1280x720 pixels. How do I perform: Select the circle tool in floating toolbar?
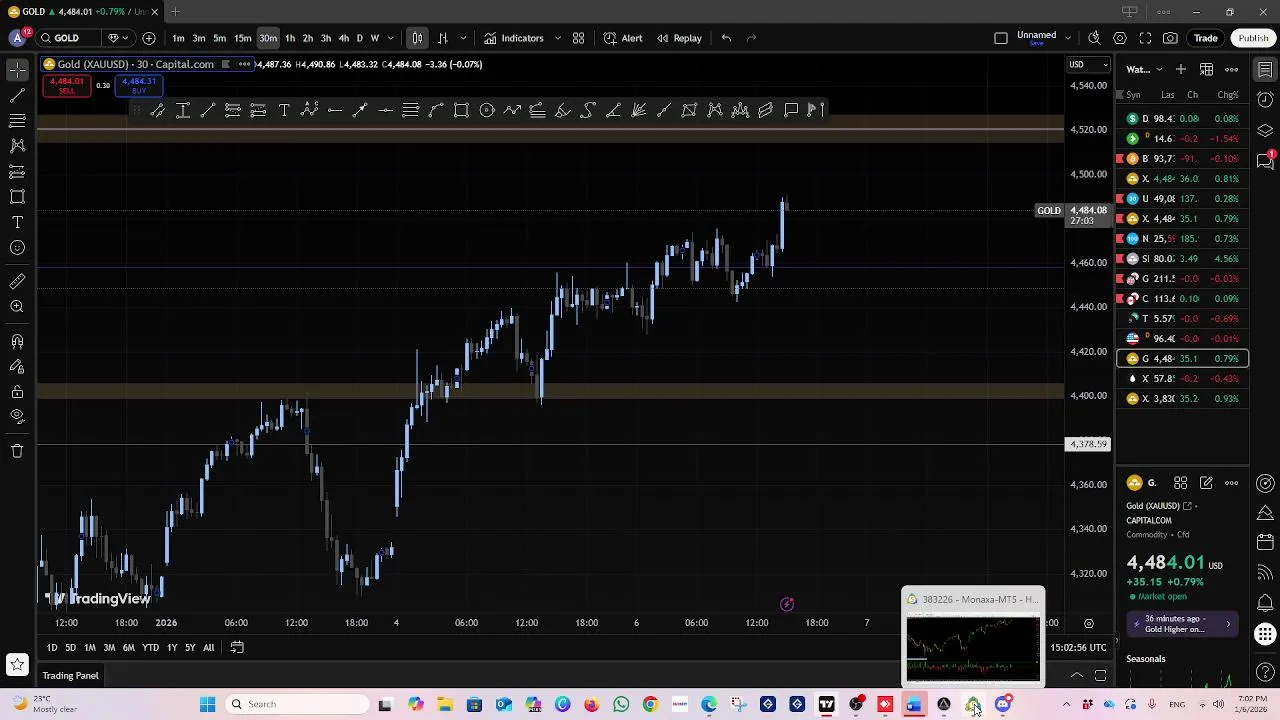(x=487, y=110)
